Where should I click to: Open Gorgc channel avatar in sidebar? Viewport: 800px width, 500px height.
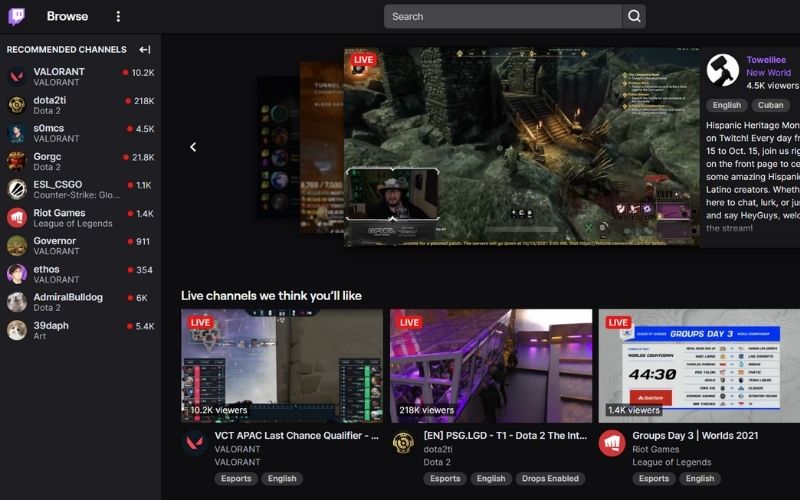tap(17, 161)
